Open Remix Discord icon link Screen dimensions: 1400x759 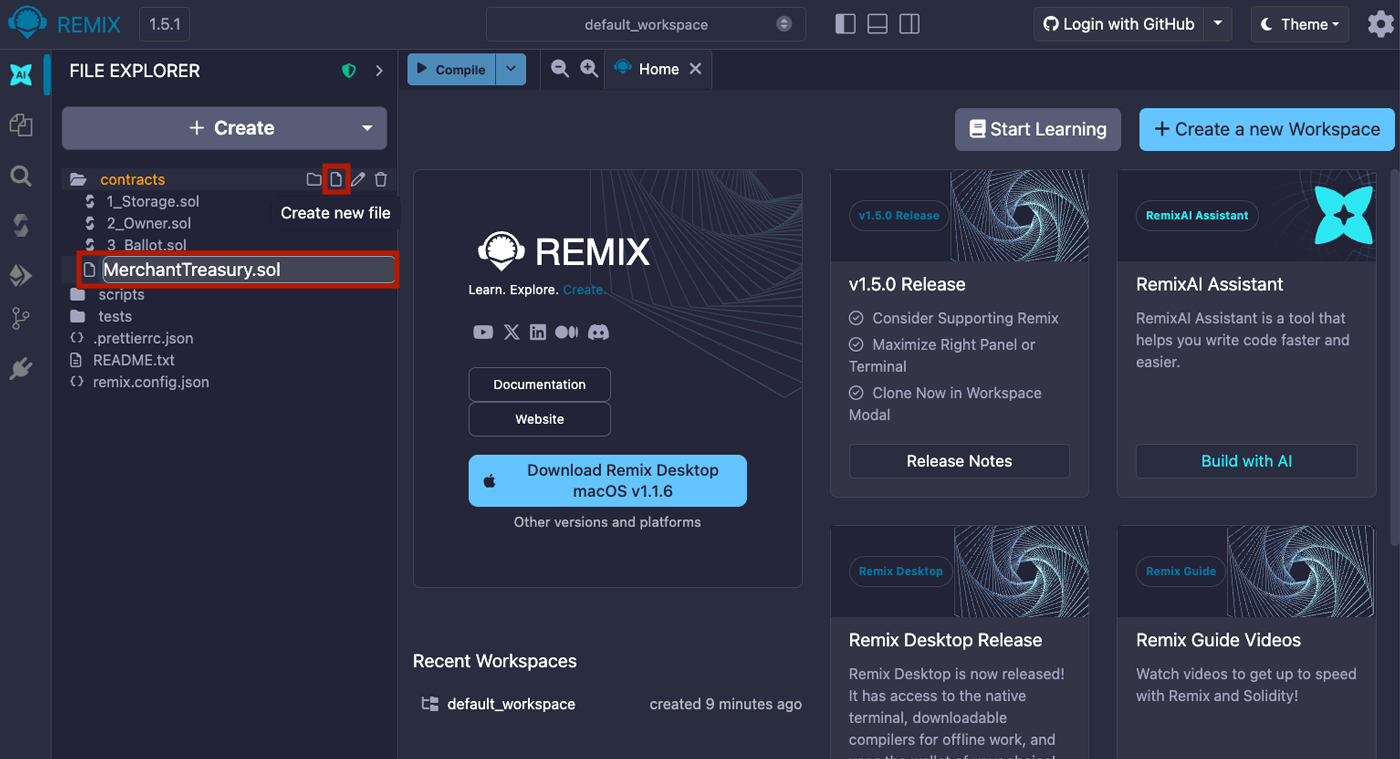pyautogui.click(x=598, y=332)
